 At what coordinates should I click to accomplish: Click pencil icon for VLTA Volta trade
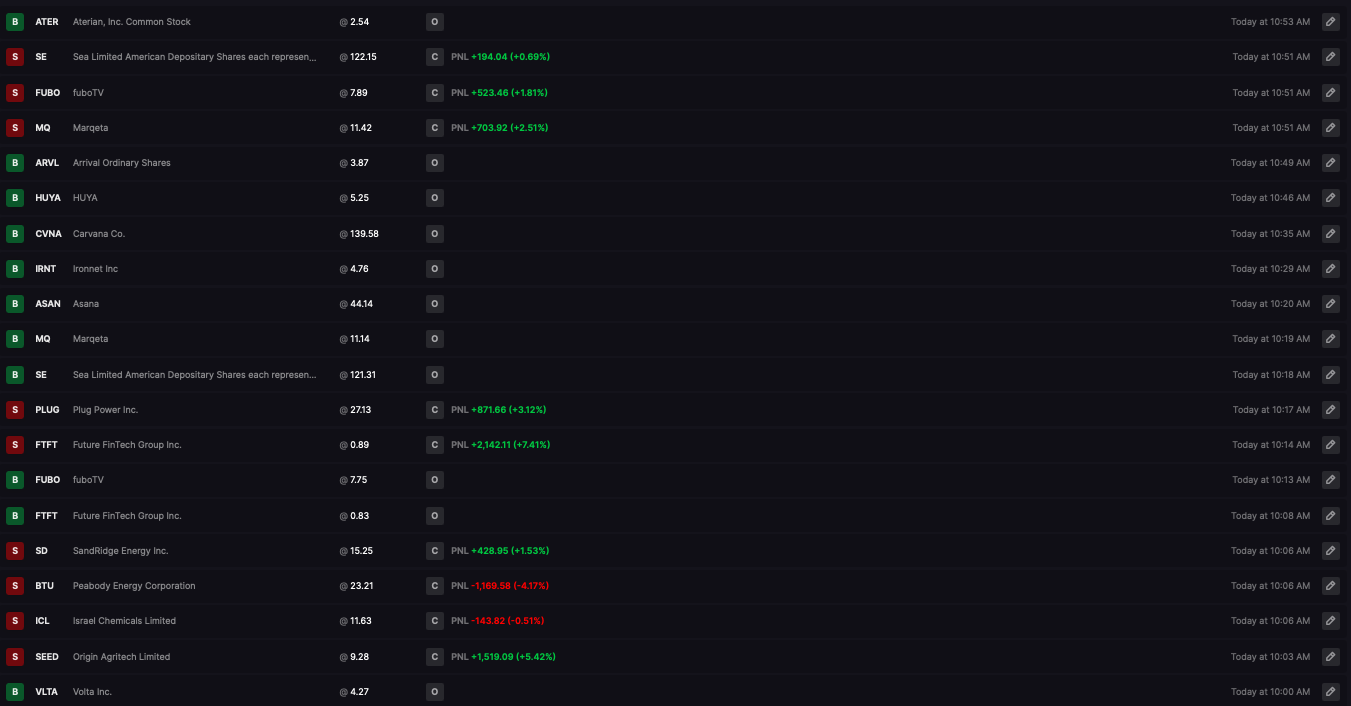pyautogui.click(x=1330, y=691)
